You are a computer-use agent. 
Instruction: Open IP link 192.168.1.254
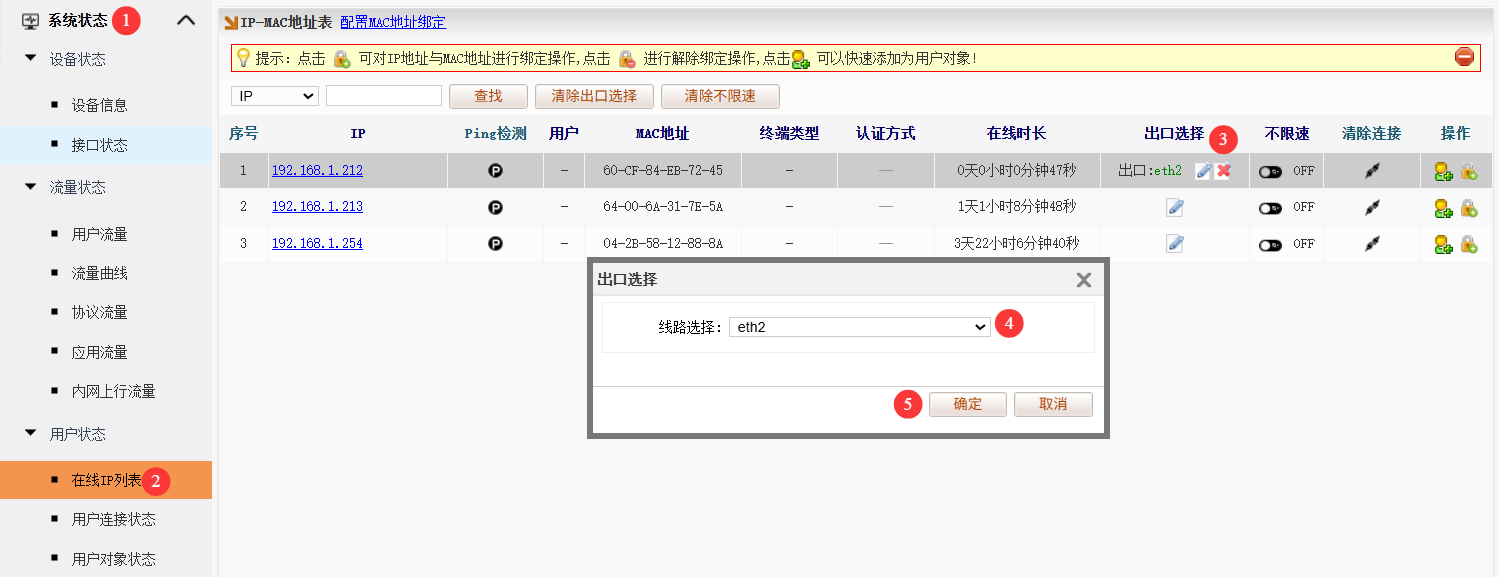[317, 243]
